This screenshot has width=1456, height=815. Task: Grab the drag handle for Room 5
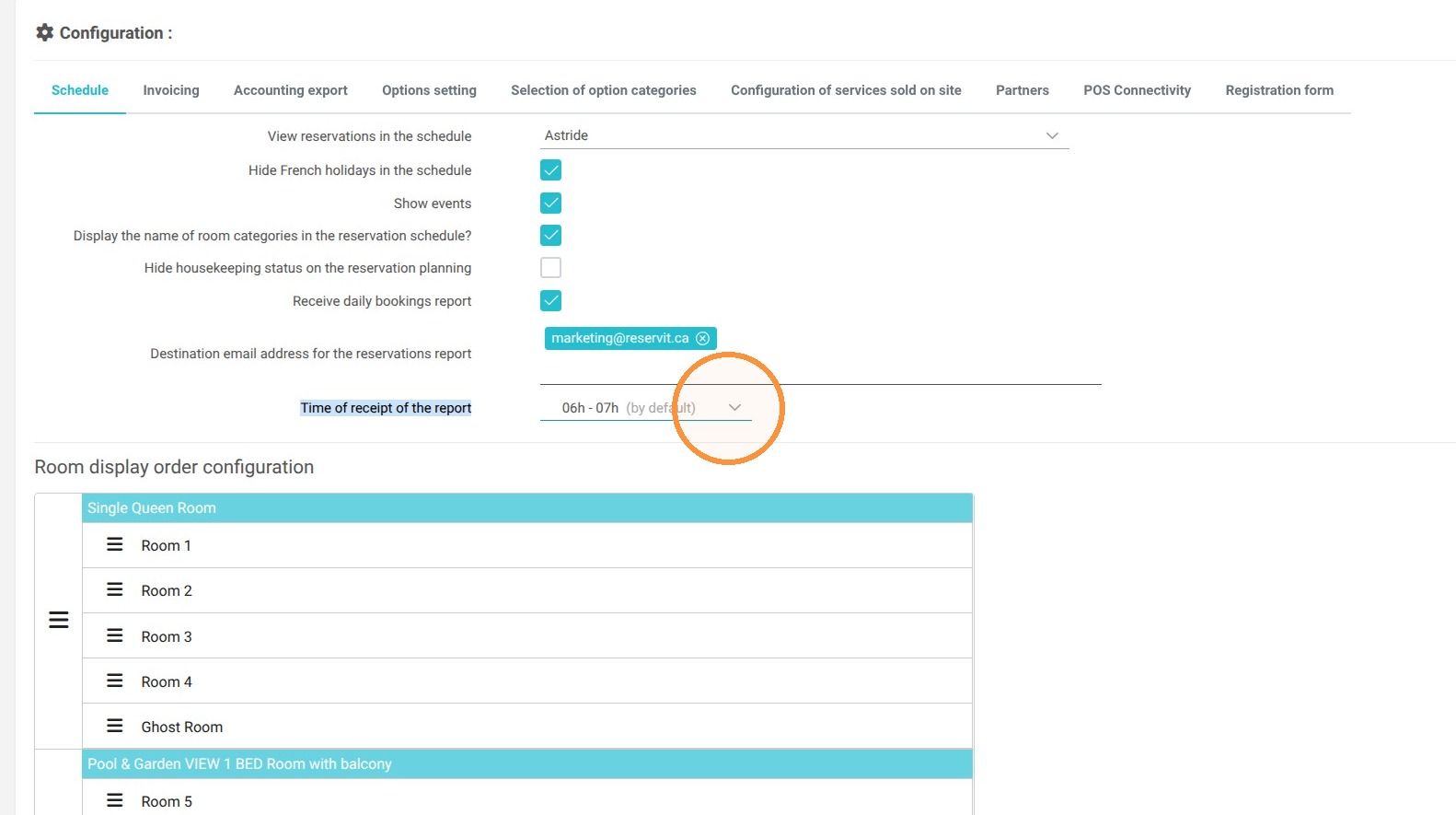click(x=115, y=800)
